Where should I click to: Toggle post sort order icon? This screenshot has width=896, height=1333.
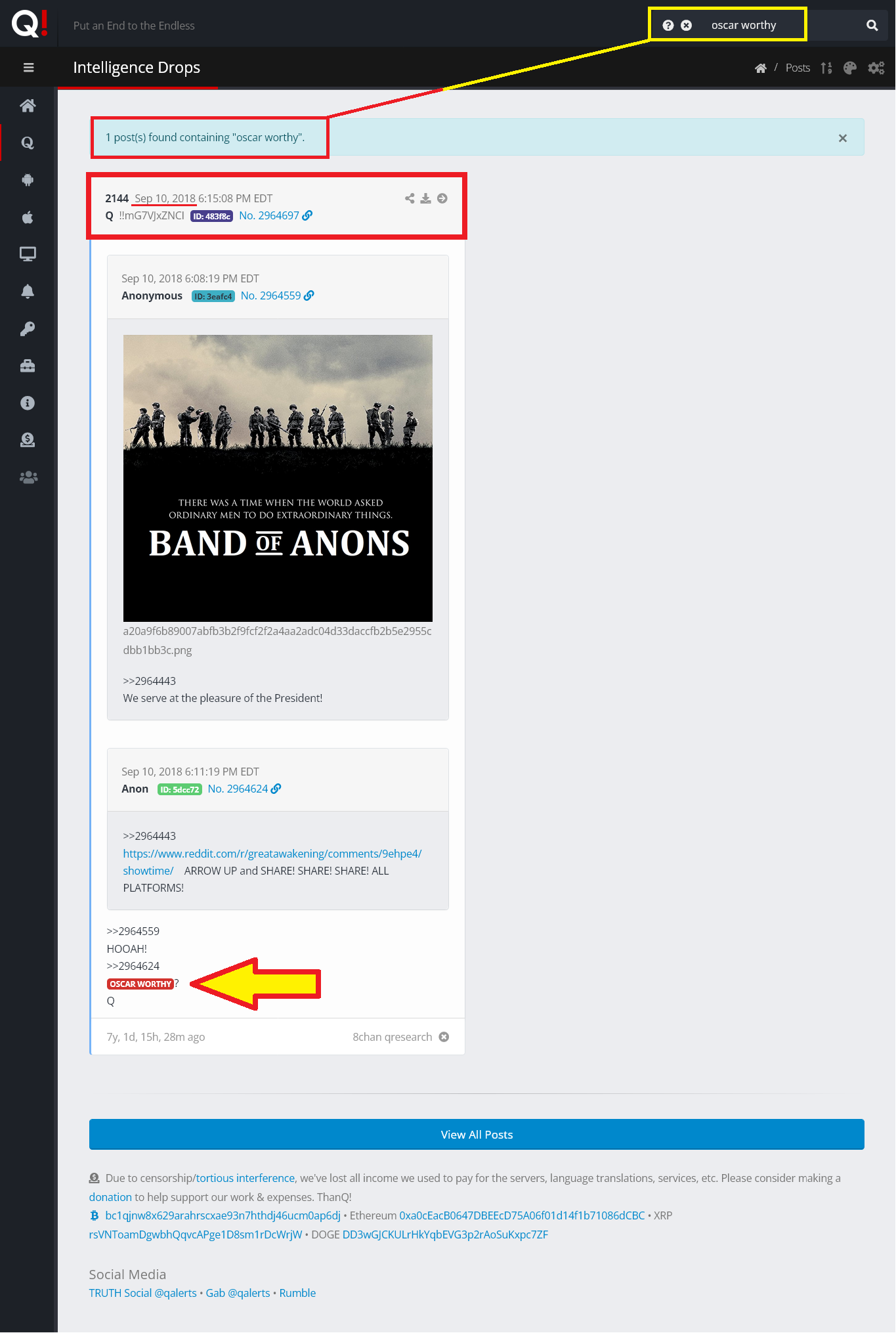click(826, 68)
